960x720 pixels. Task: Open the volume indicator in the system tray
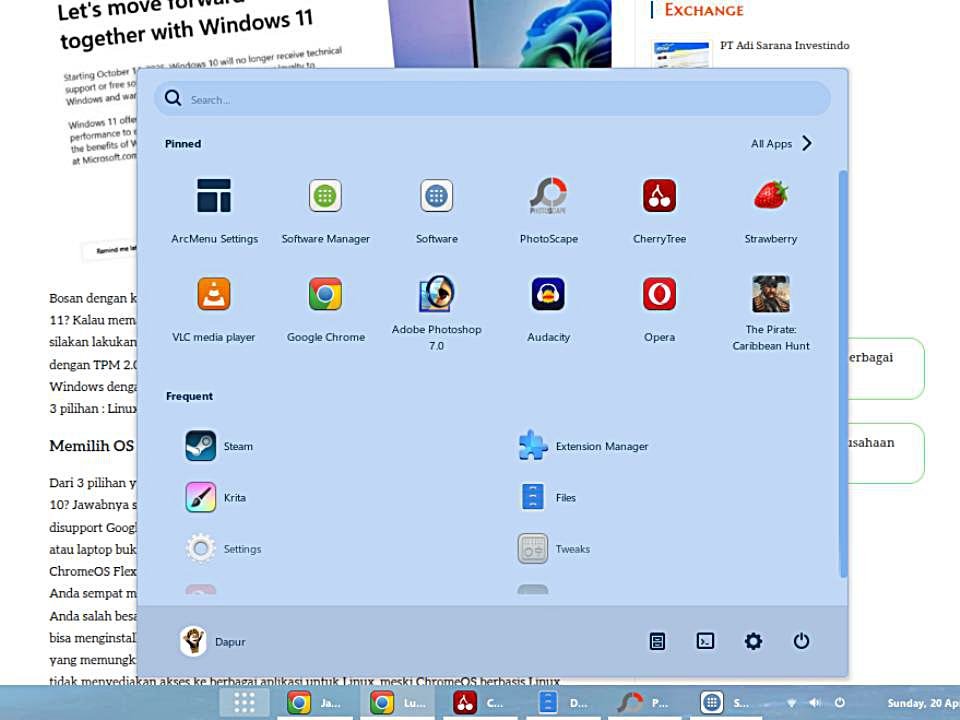[x=816, y=703]
